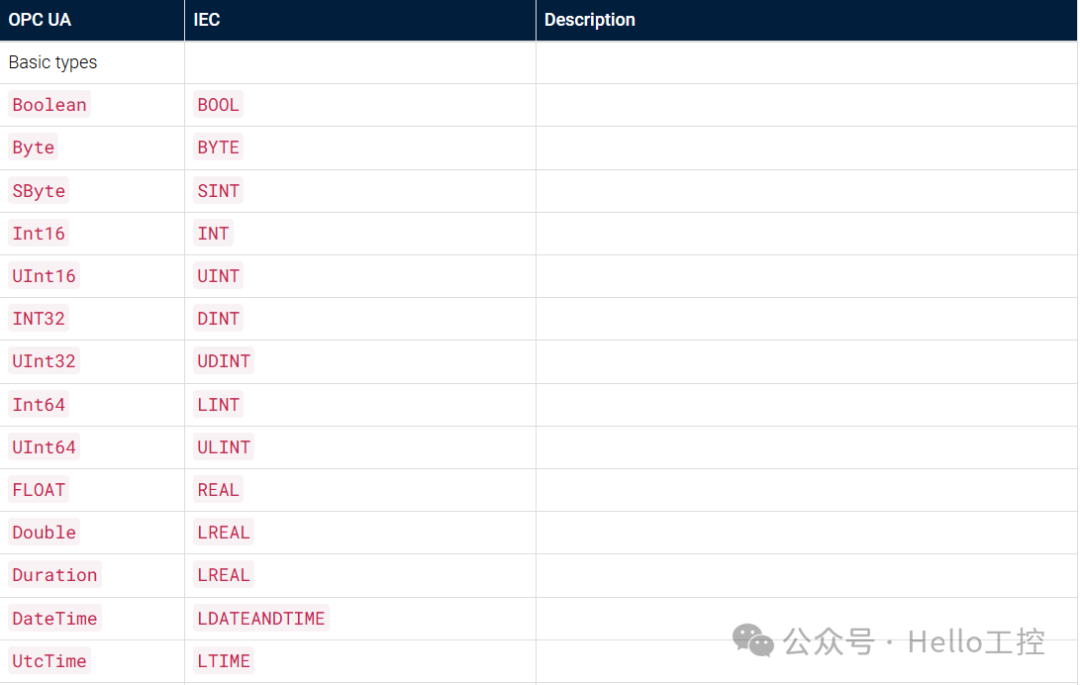Screen dimensions: 1080x685
Task: Select the Duration code label
Action: pyautogui.click(x=55, y=575)
